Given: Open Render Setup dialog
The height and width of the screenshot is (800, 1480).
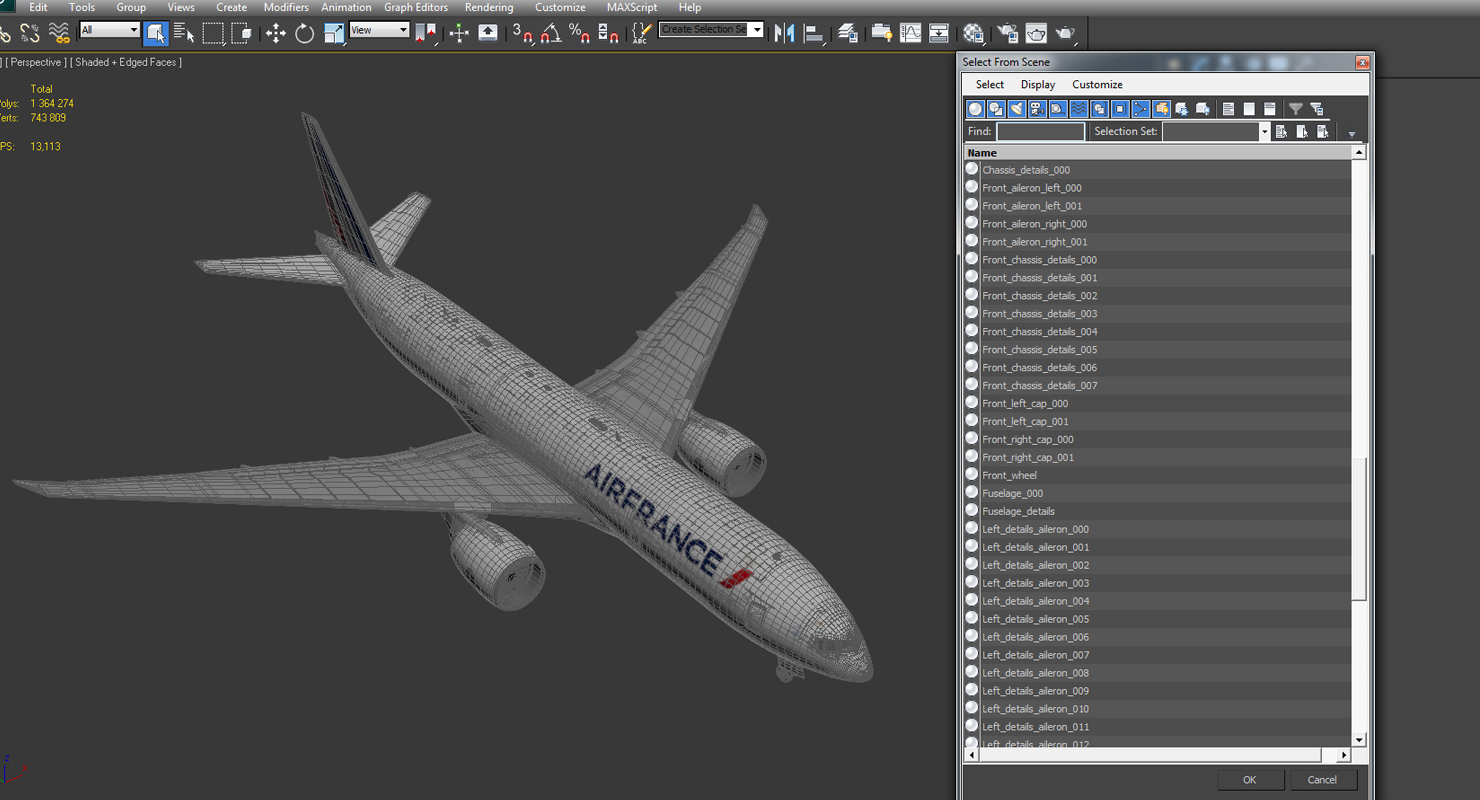Looking at the screenshot, I should pyautogui.click(x=1007, y=33).
